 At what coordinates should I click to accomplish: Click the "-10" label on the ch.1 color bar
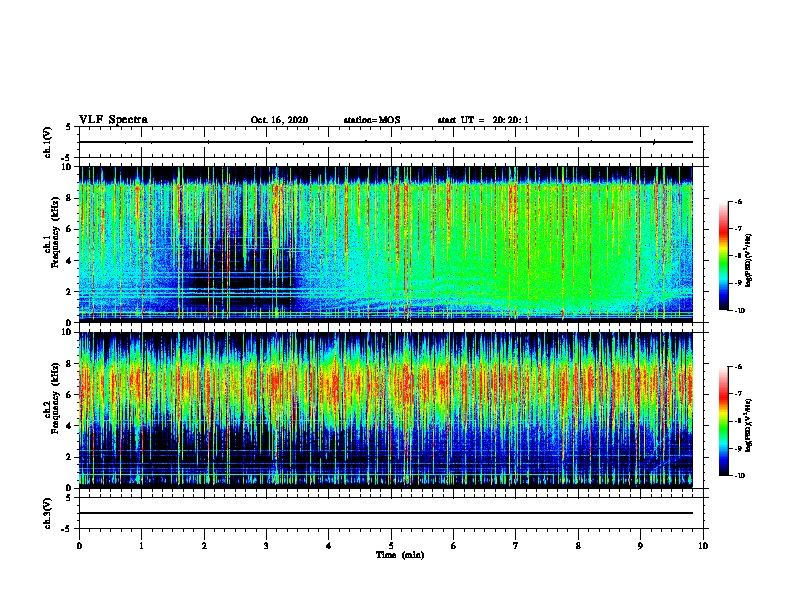739,311
